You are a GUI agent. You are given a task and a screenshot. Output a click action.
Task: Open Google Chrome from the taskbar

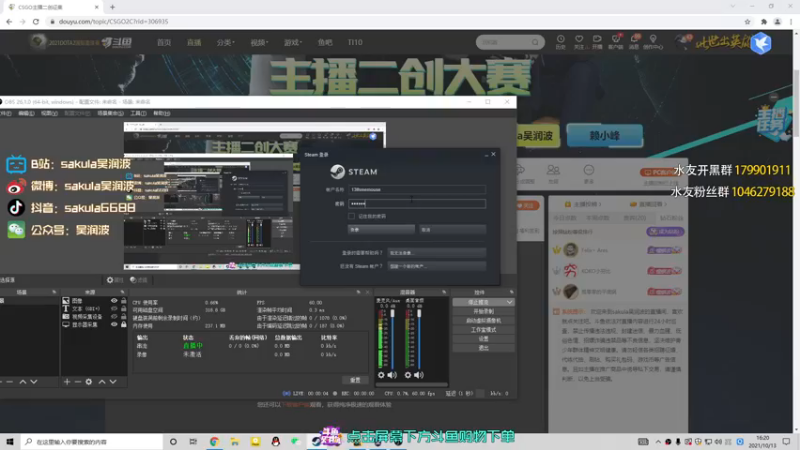pos(214,441)
